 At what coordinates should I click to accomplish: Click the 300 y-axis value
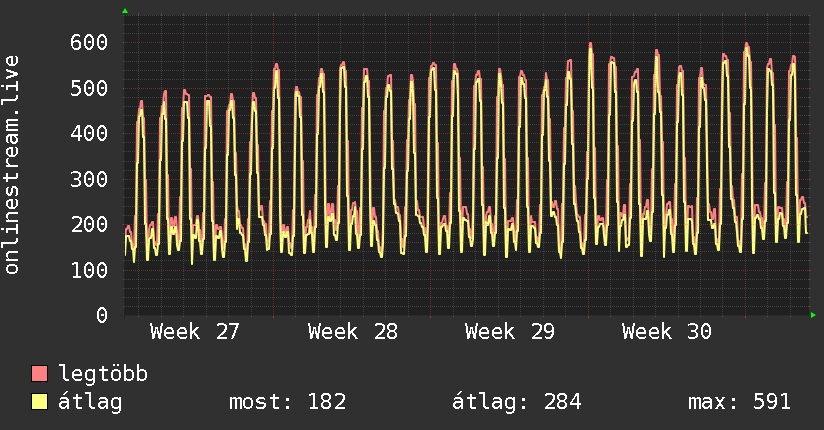89,179
